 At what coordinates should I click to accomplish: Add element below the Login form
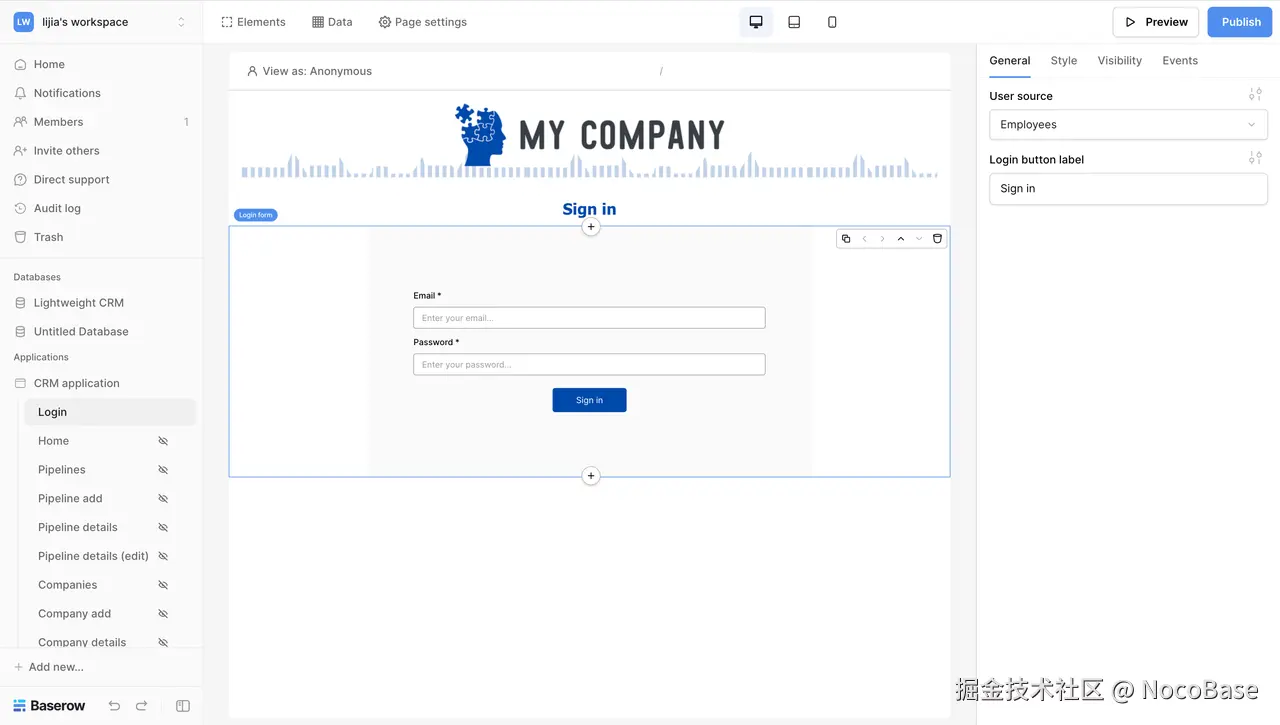pos(591,476)
